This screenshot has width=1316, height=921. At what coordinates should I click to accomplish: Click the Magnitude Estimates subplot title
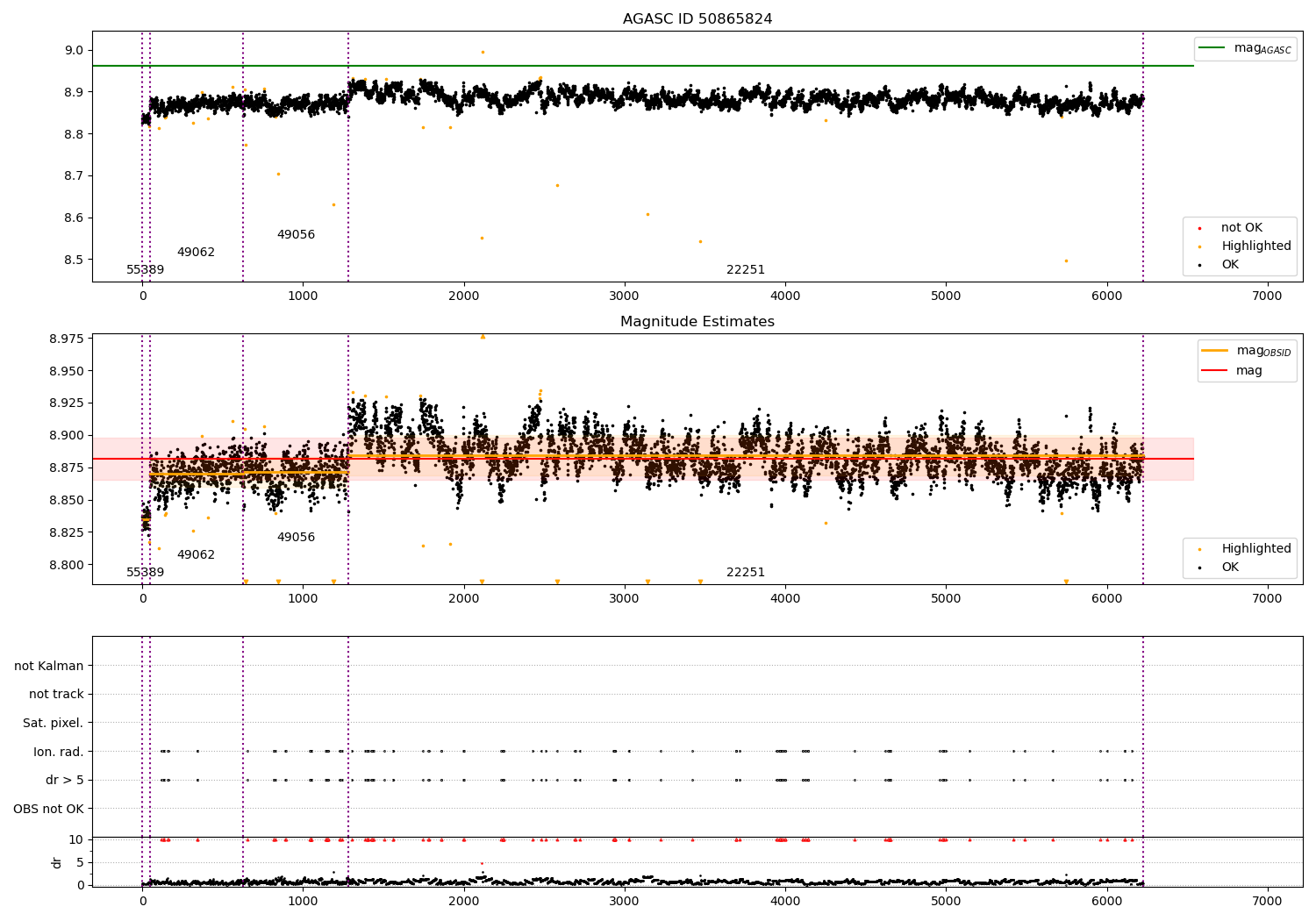(x=697, y=321)
